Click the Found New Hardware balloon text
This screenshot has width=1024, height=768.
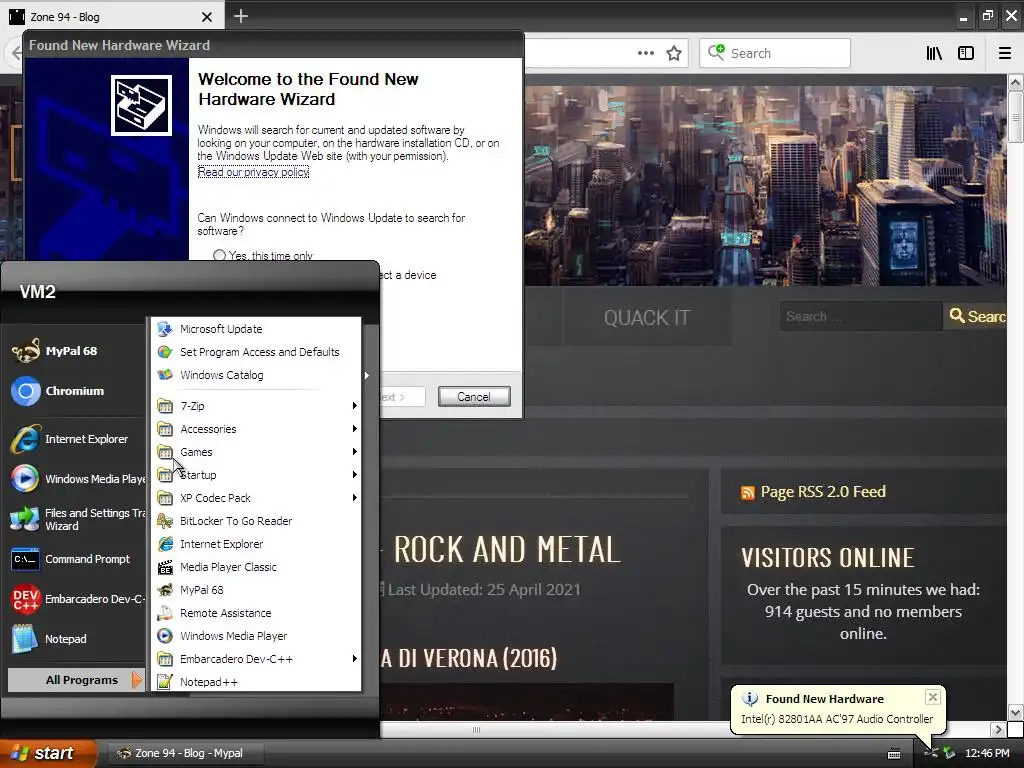tap(837, 719)
